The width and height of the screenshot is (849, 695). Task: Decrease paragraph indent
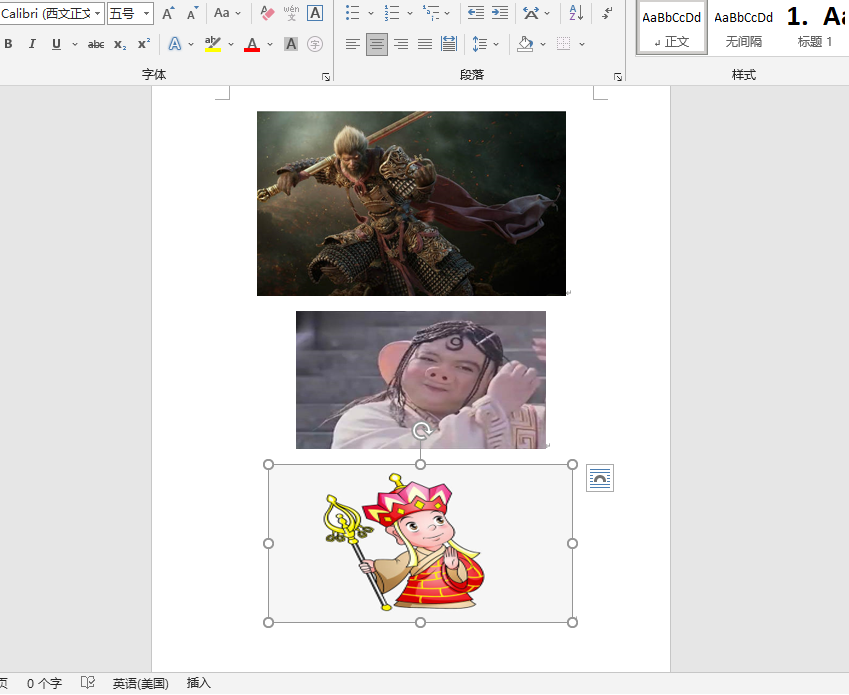[475, 13]
